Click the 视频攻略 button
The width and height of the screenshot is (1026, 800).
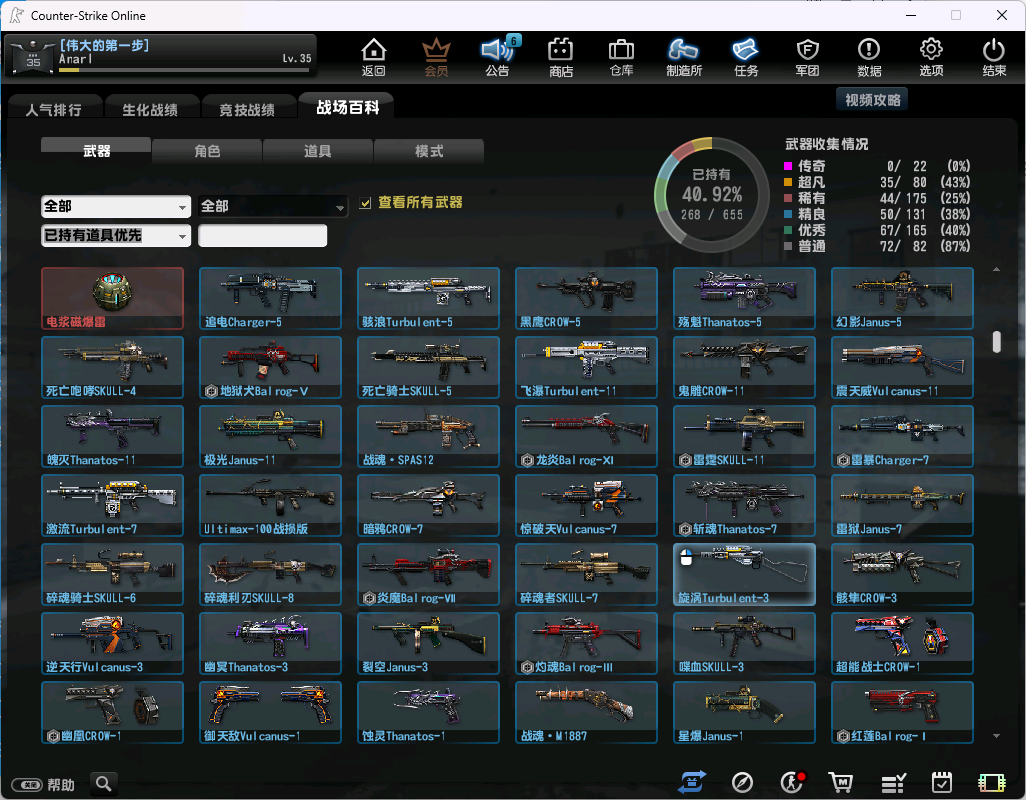click(x=872, y=99)
